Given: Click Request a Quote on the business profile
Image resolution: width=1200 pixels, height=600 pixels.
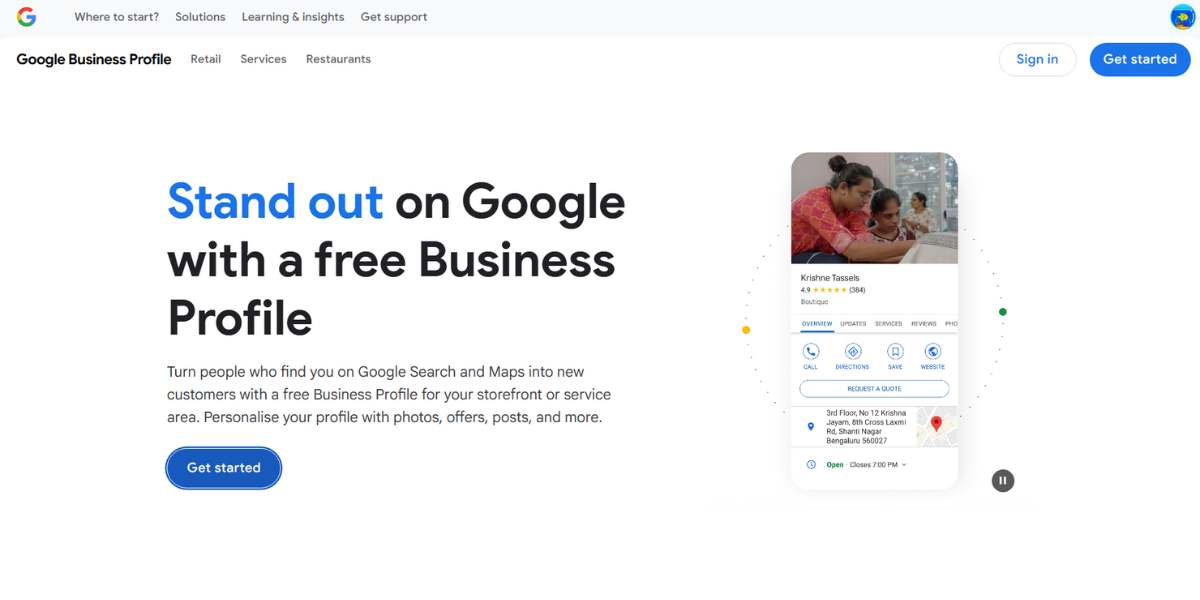Looking at the screenshot, I should [x=875, y=388].
